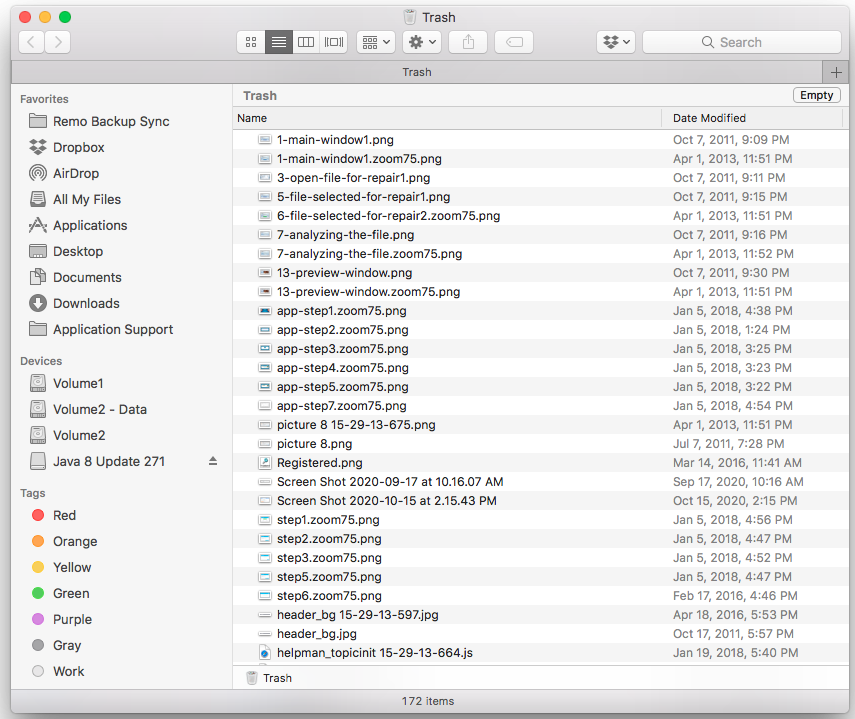The image size is (855, 719).
Task: Eject Java 8 Update 271
Action: [x=213, y=461]
